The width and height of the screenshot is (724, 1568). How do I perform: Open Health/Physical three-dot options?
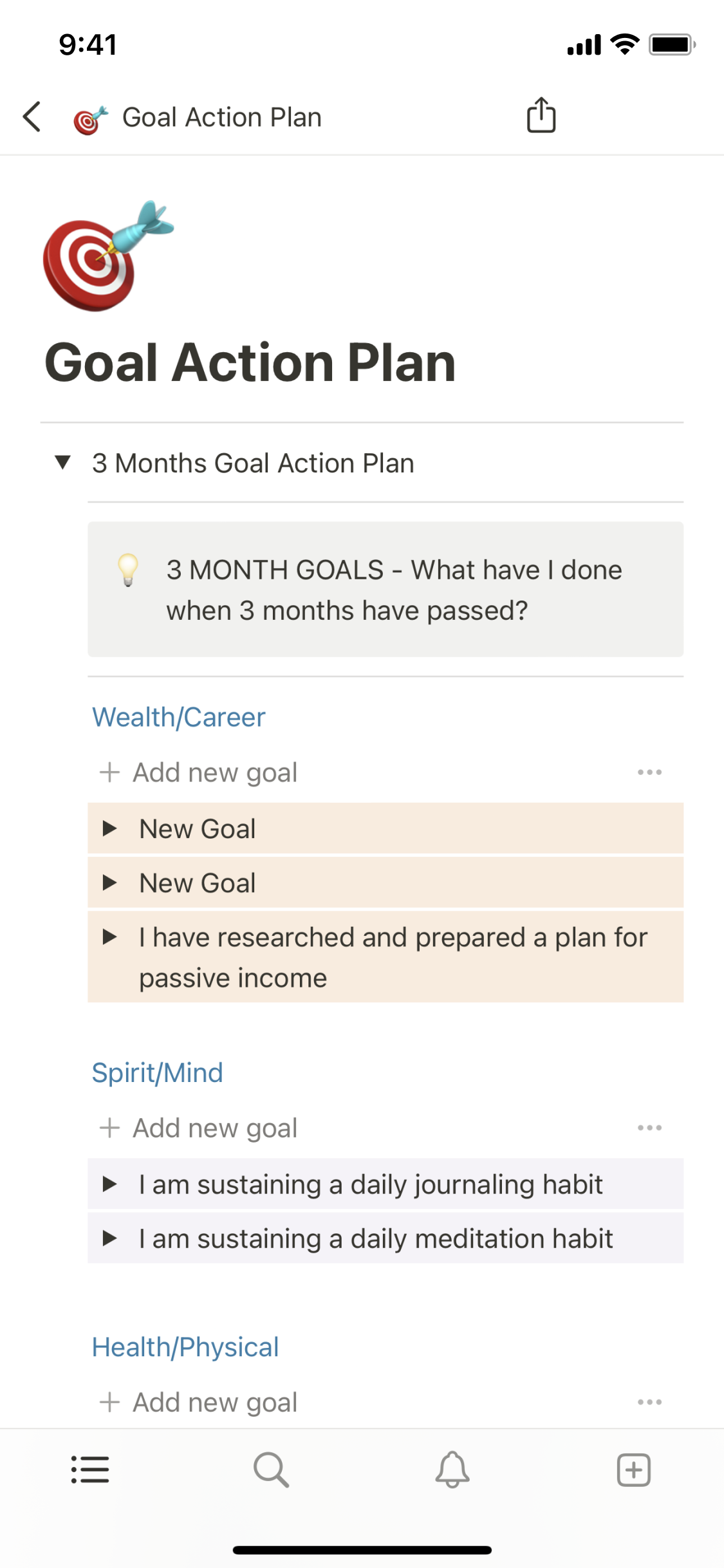tap(649, 1402)
